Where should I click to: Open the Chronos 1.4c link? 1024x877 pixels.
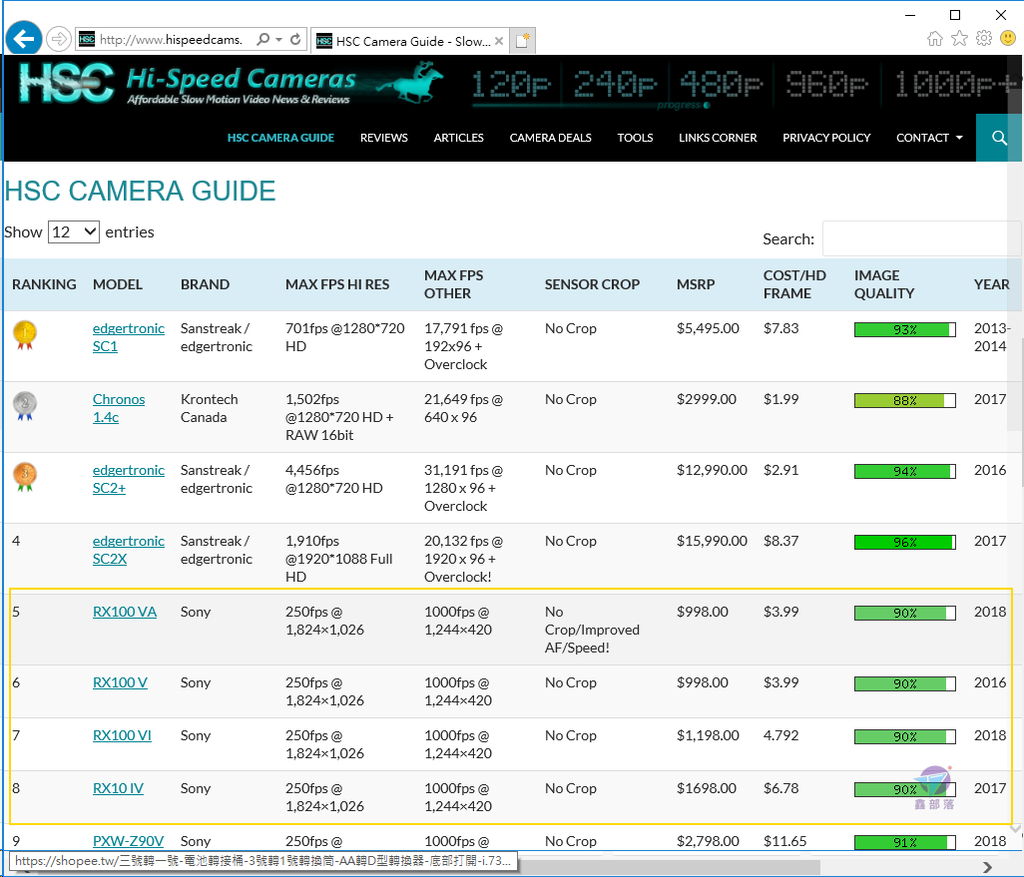(119, 408)
